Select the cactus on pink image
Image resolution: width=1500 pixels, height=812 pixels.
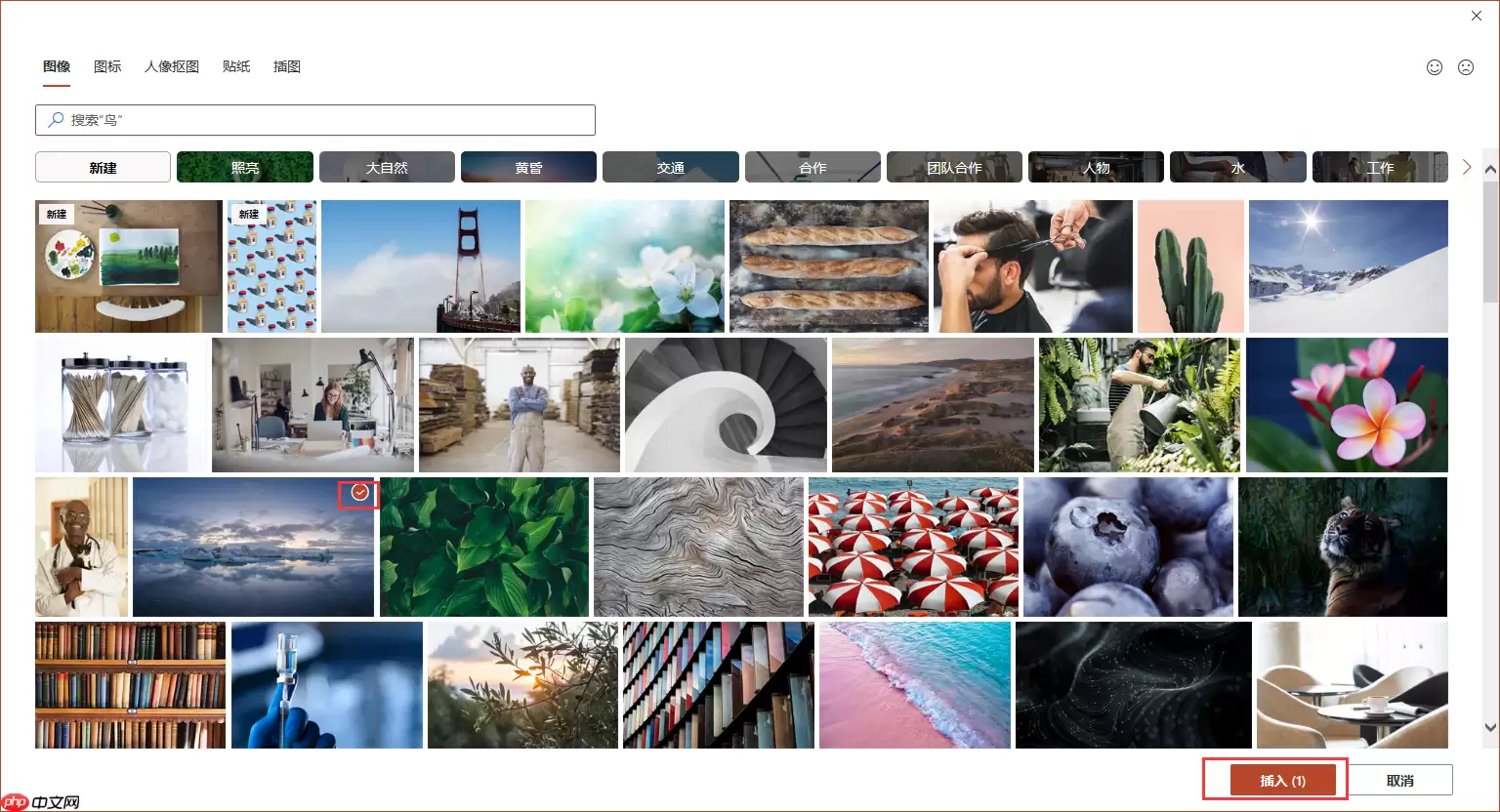tap(1190, 266)
